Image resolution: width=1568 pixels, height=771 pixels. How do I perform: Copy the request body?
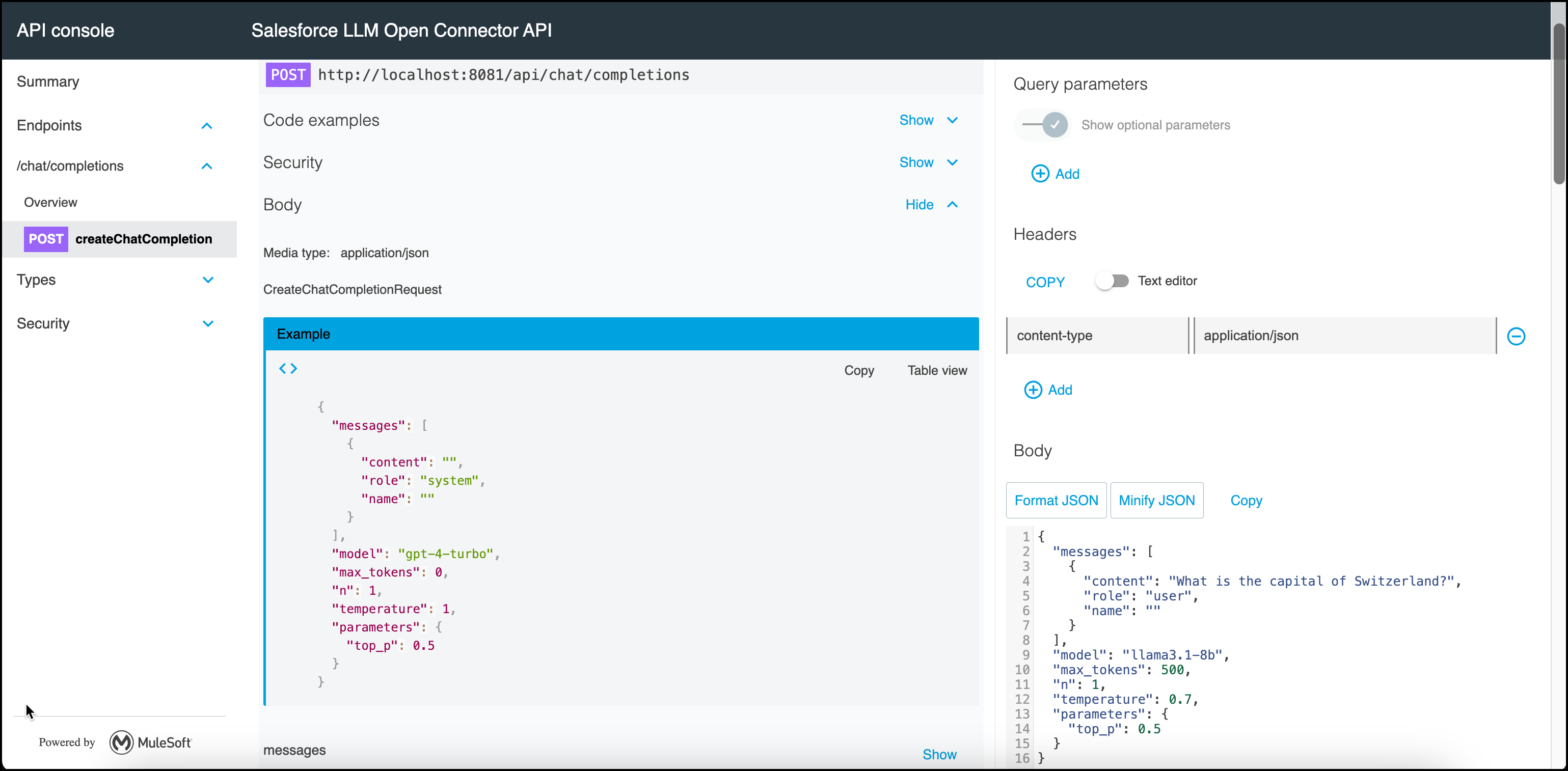[x=1246, y=500]
